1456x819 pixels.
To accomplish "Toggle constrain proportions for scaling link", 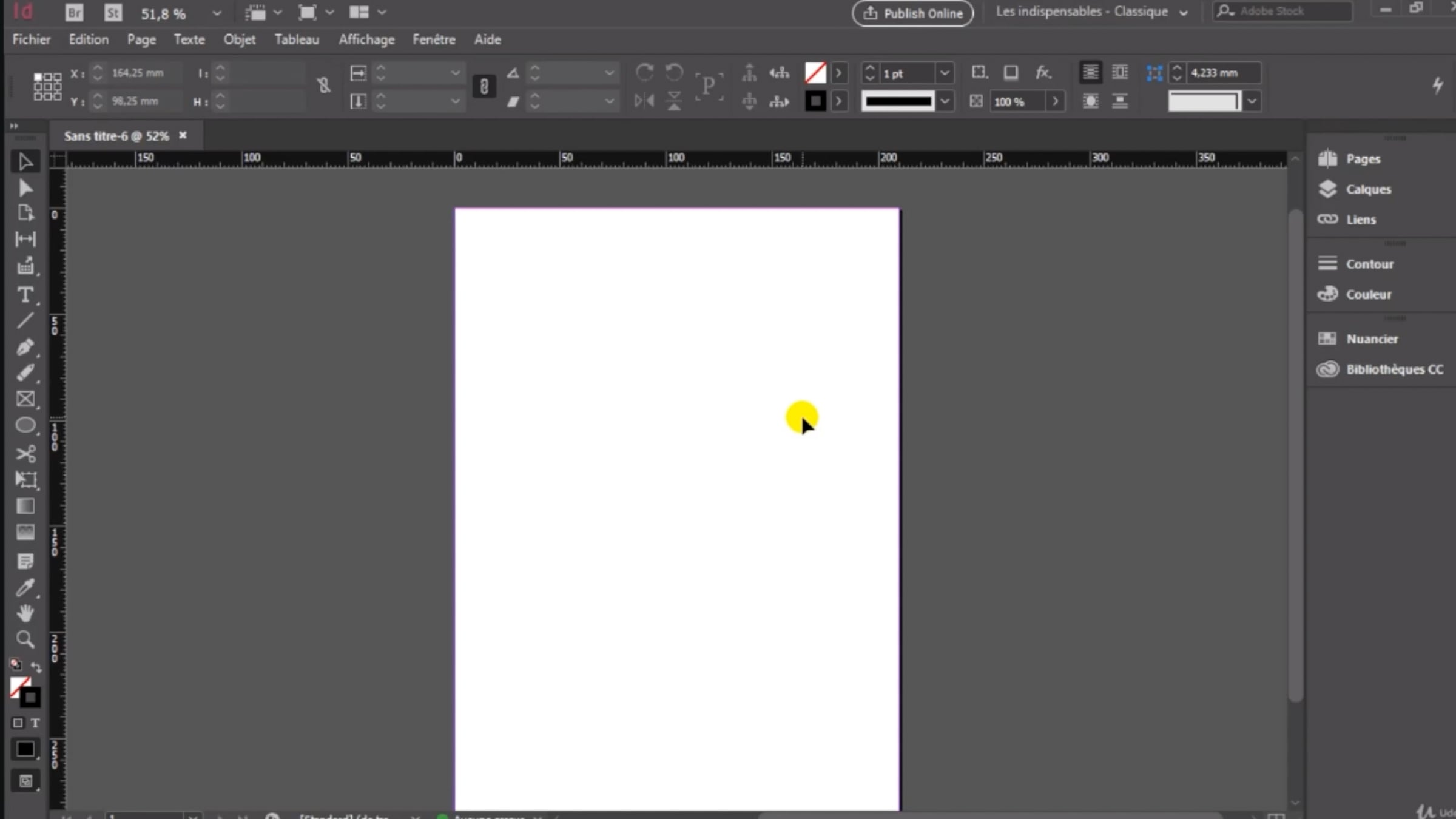I will point(484,86).
